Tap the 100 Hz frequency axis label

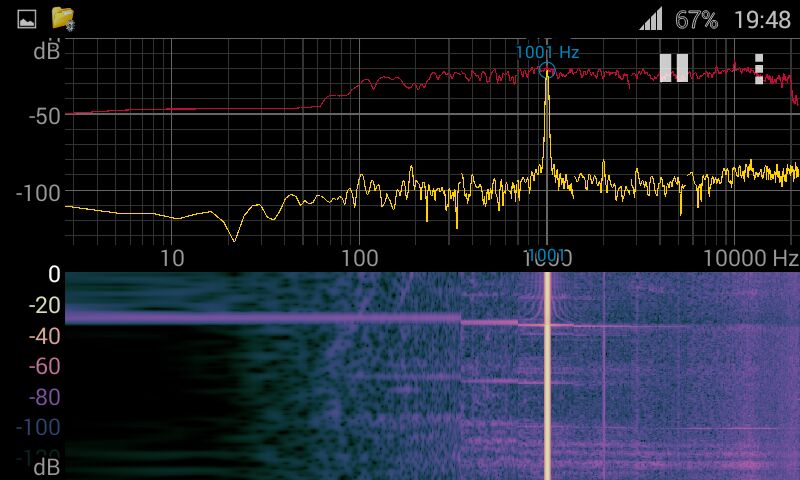[x=359, y=258]
